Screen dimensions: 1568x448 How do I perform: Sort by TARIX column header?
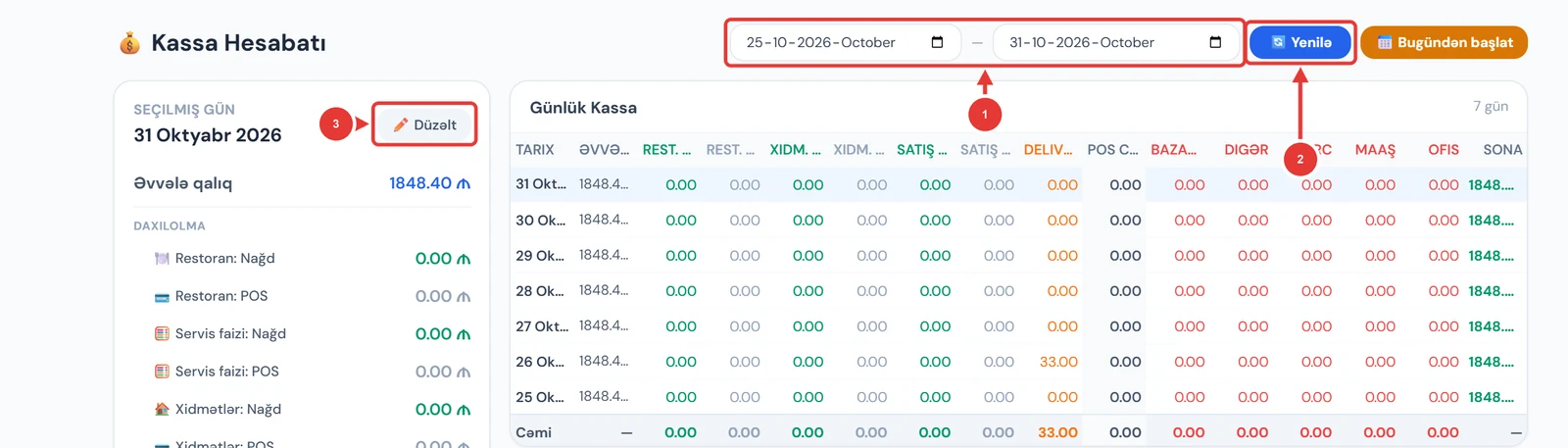point(535,150)
